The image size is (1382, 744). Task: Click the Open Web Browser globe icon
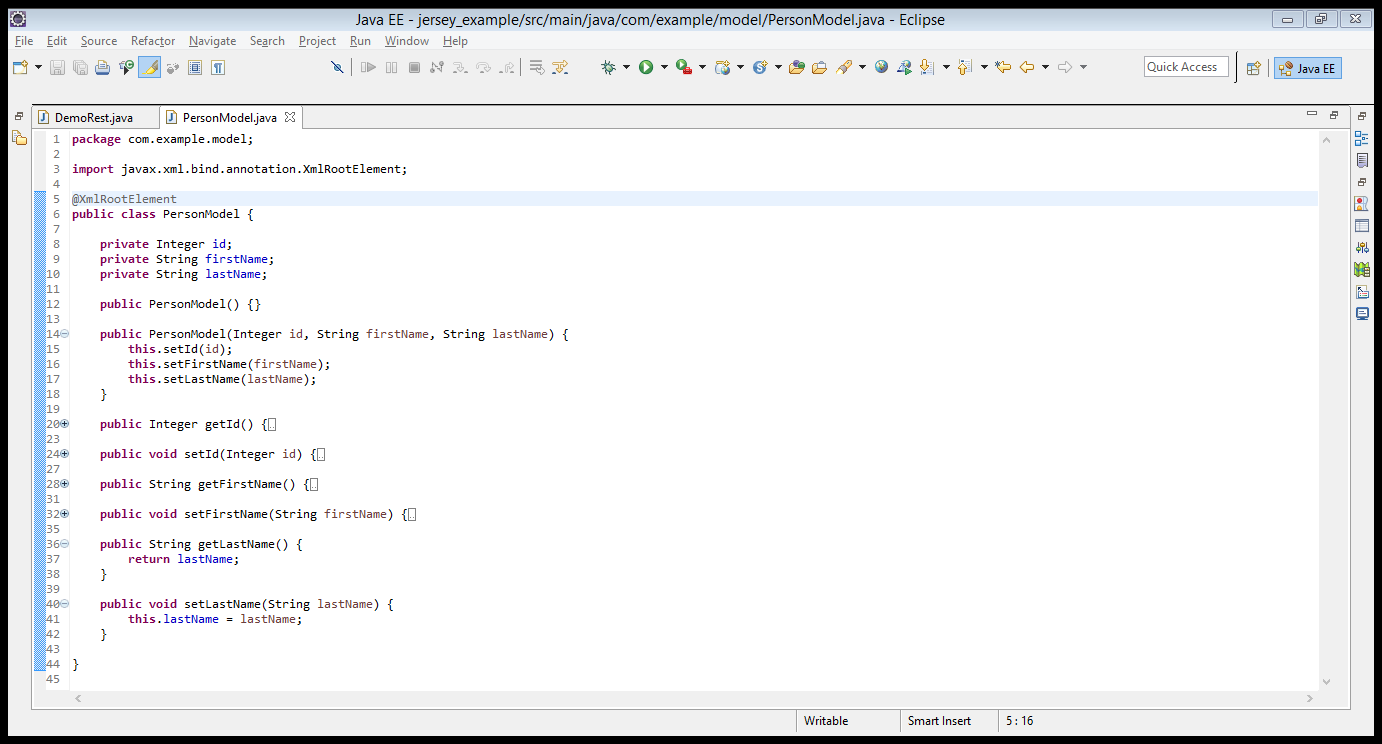(x=881, y=67)
